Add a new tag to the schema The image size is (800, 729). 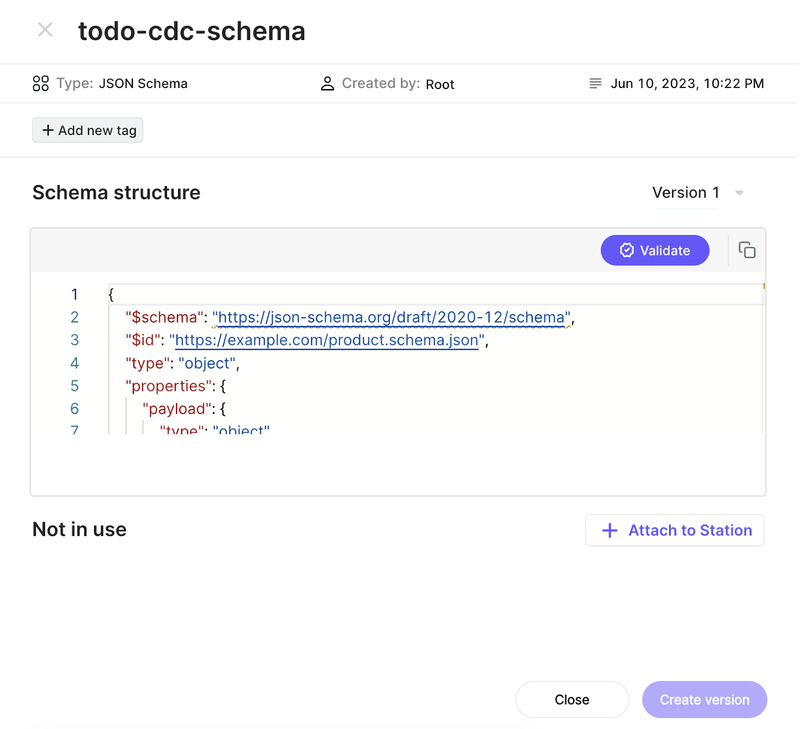88,130
